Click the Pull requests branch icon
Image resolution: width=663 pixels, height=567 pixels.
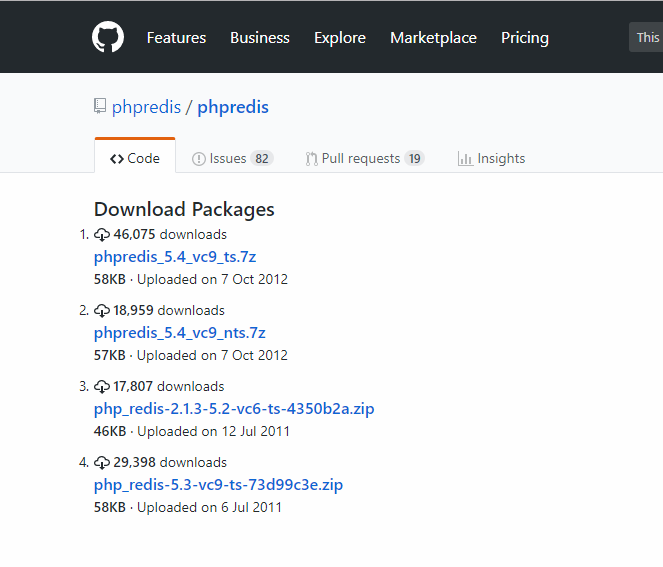[312, 158]
